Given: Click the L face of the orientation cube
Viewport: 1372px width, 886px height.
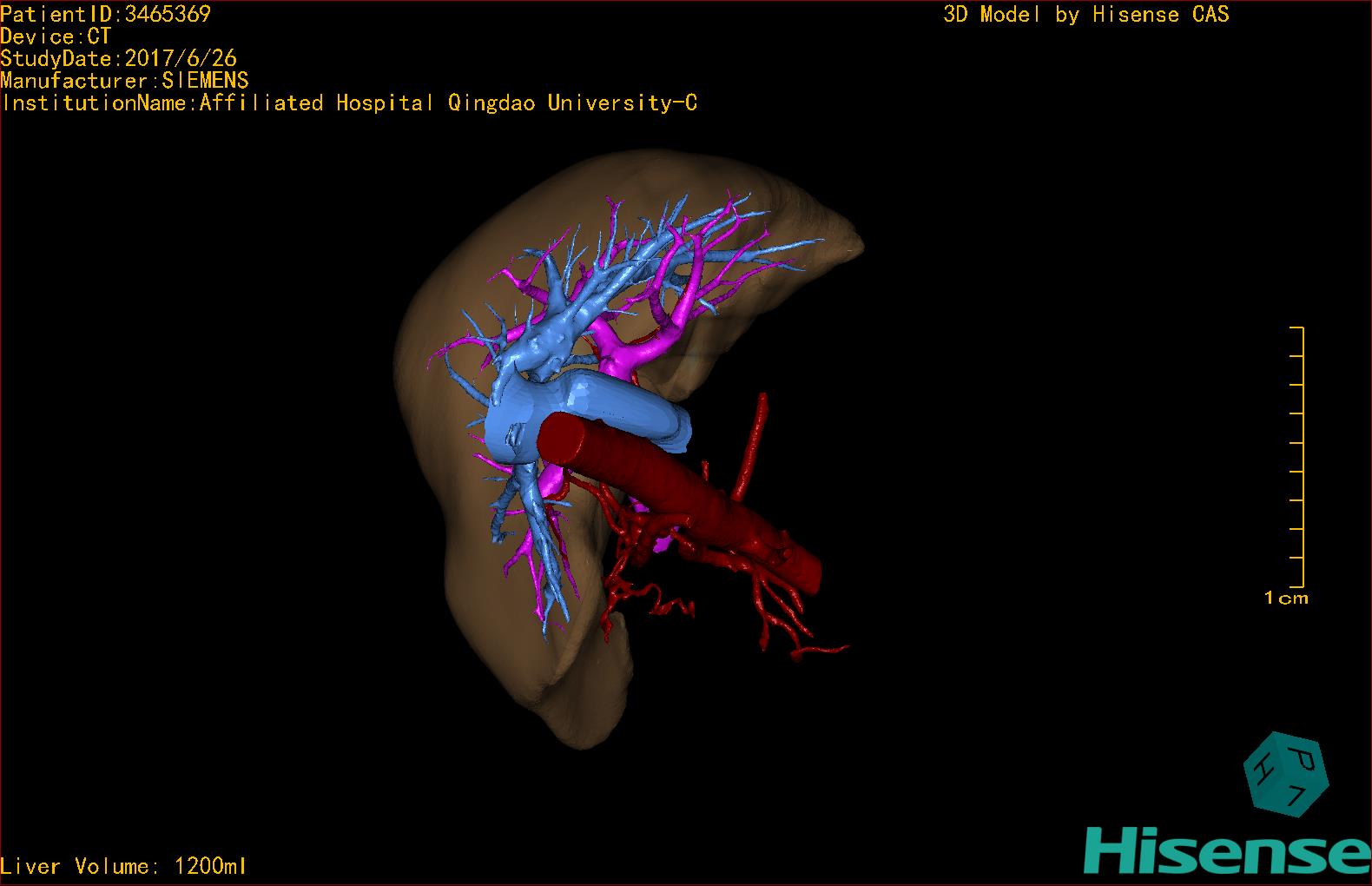Looking at the screenshot, I should point(1295,798).
